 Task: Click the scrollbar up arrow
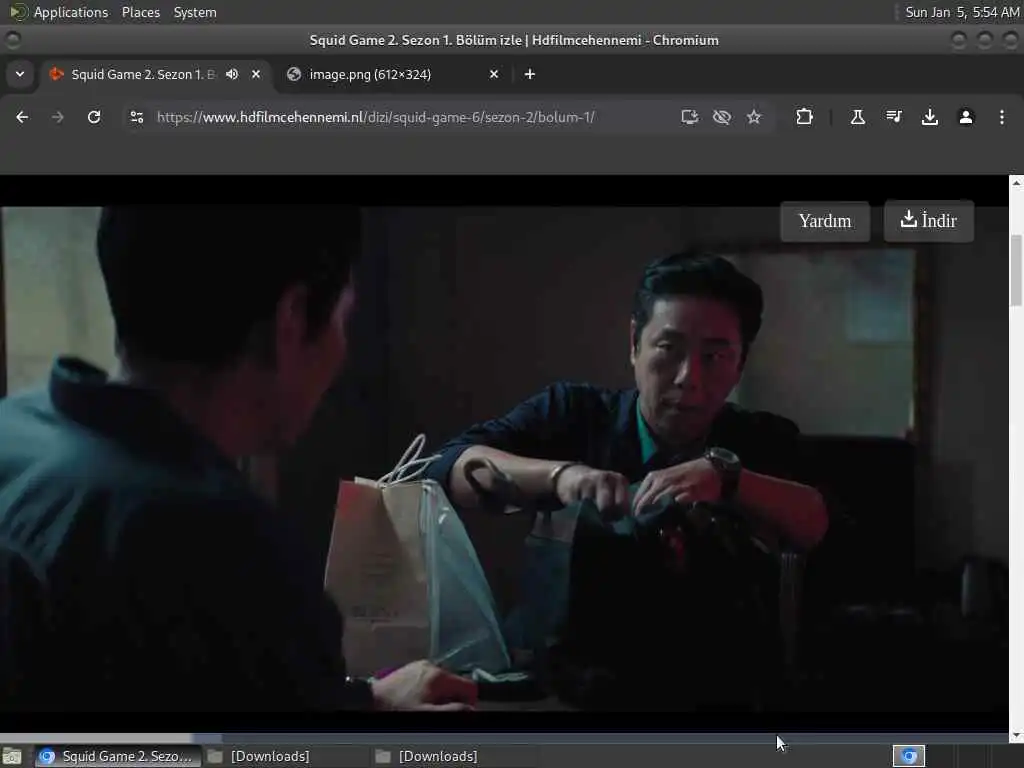point(1016,183)
